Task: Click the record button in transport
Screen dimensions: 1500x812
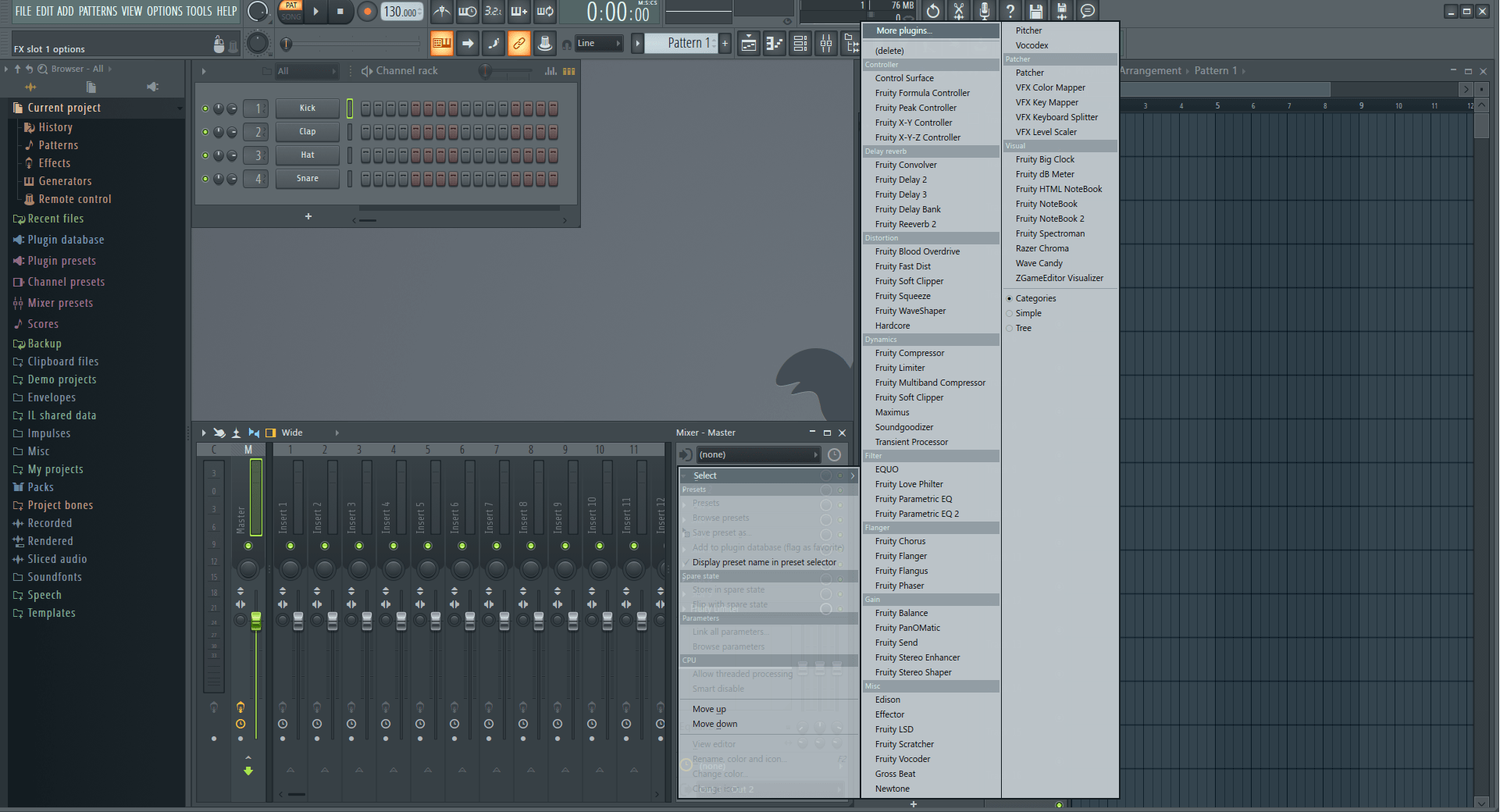Action: (366, 11)
